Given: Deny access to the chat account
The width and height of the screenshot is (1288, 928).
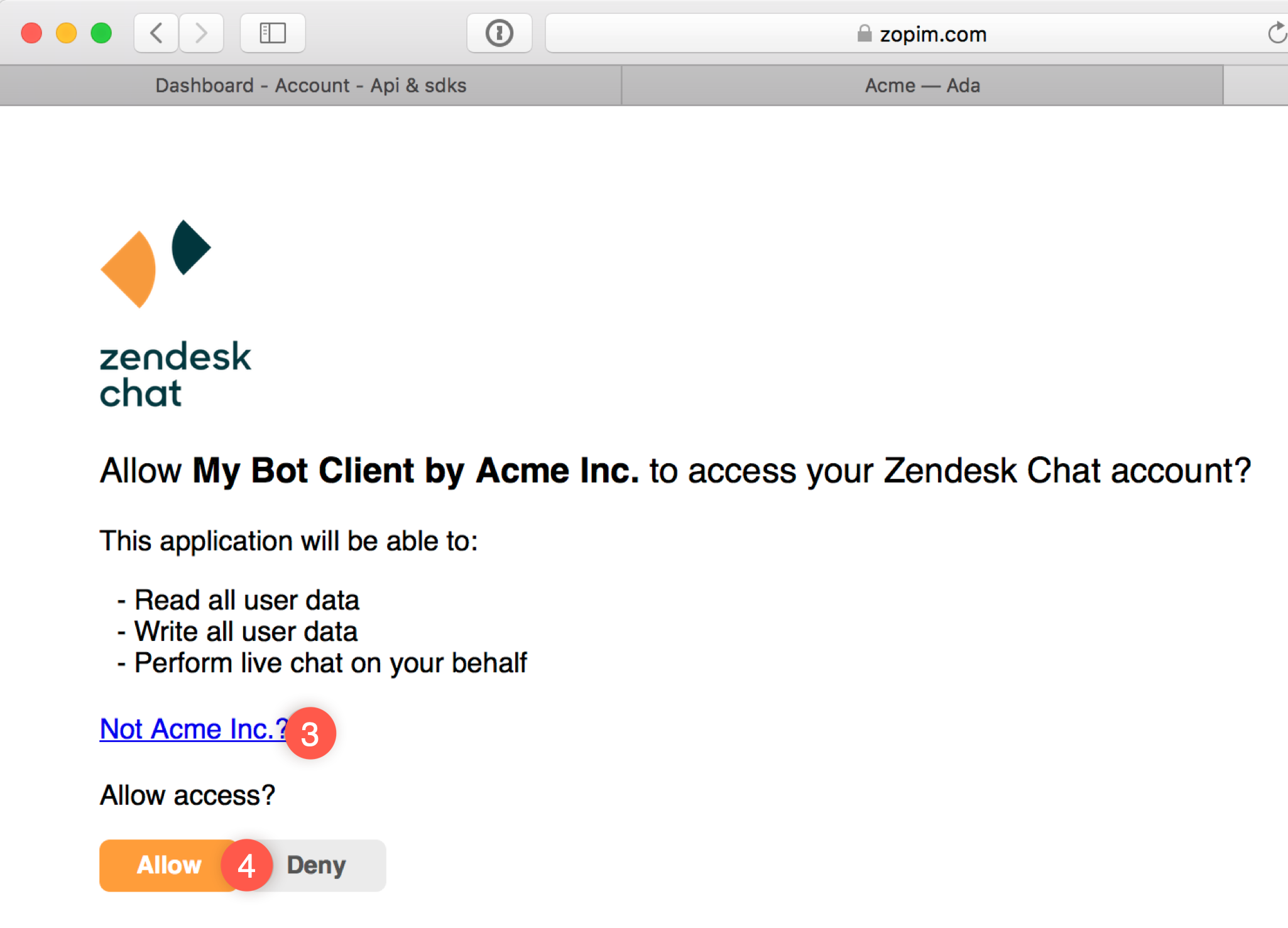Looking at the screenshot, I should click(317, 865).
